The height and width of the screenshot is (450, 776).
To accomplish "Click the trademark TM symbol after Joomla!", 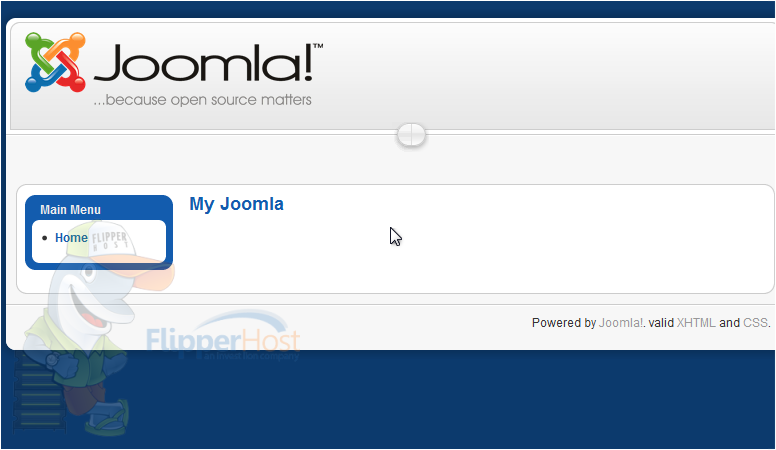I will click(x=318, y=46).
